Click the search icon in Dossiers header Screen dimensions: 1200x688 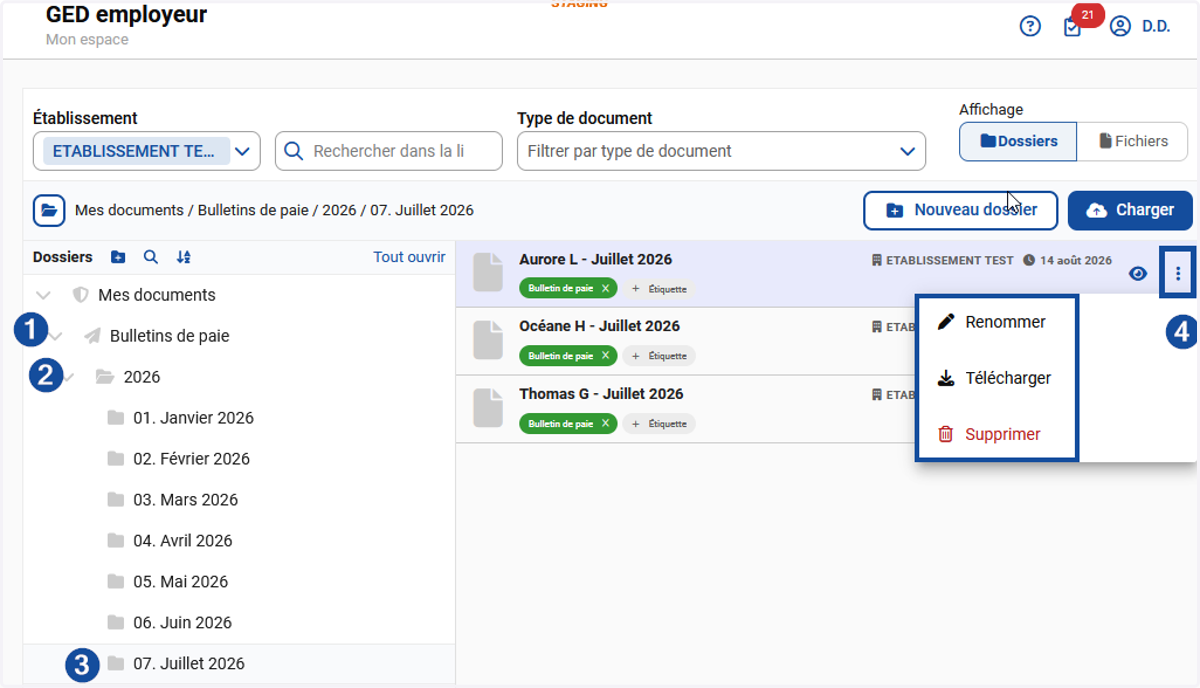[150, 257]
